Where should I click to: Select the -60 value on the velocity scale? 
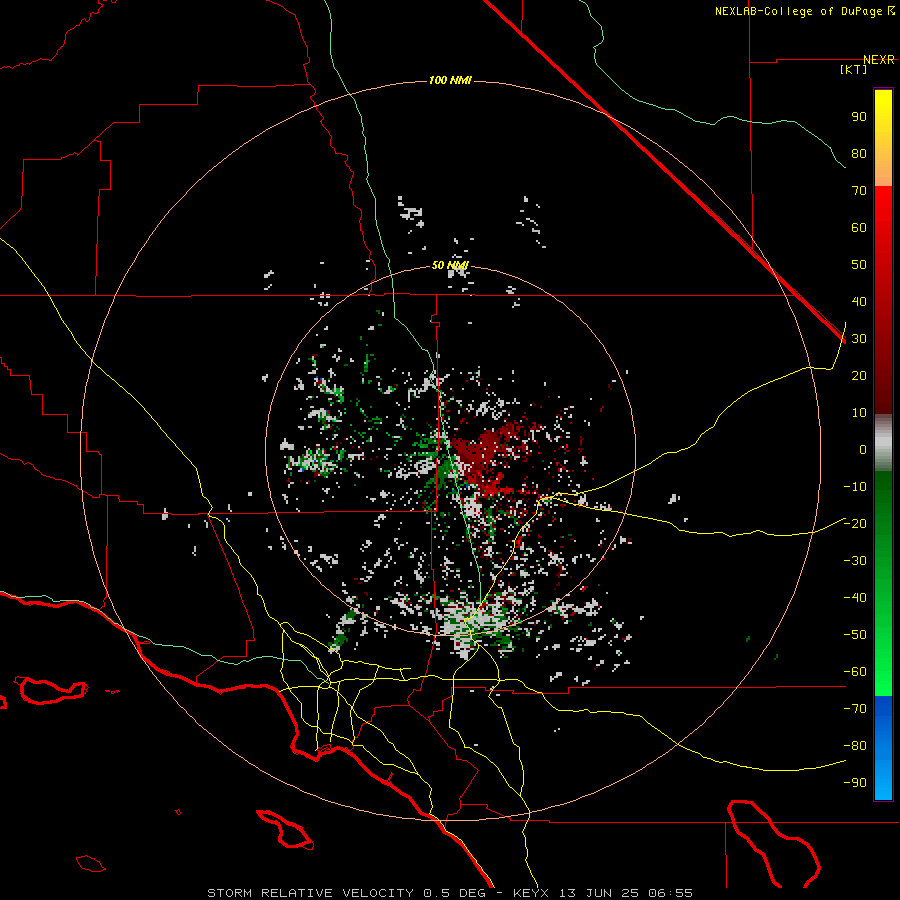[x=855, y=672]
